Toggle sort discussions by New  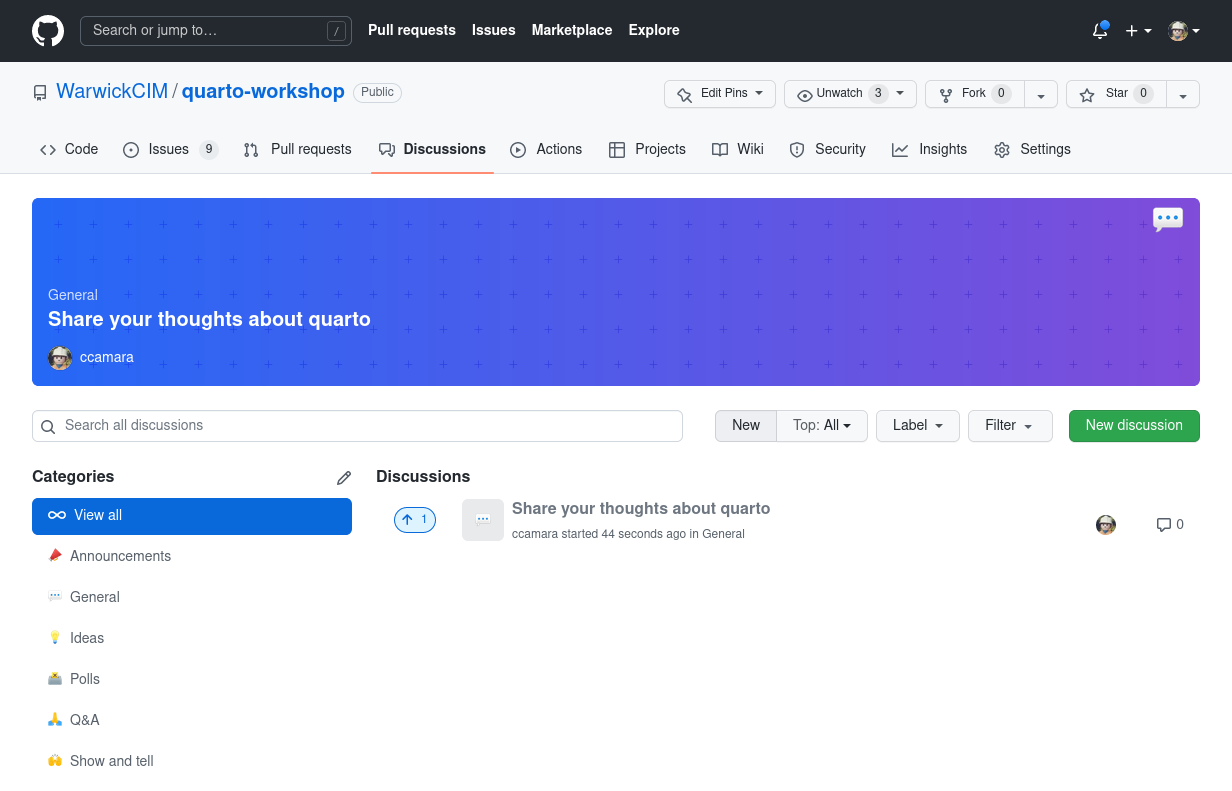tap(746, 426)
